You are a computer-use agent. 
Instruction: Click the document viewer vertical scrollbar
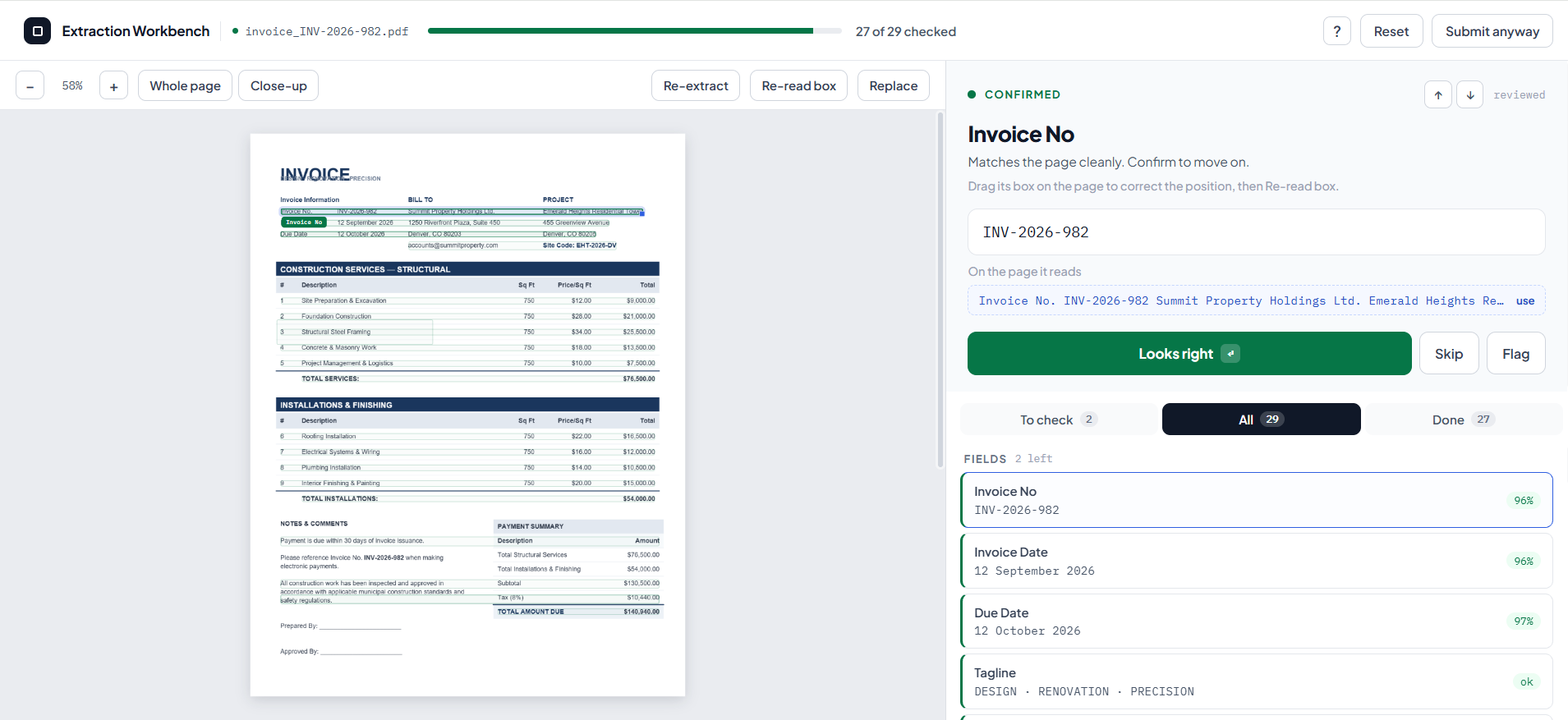[940, 291]
